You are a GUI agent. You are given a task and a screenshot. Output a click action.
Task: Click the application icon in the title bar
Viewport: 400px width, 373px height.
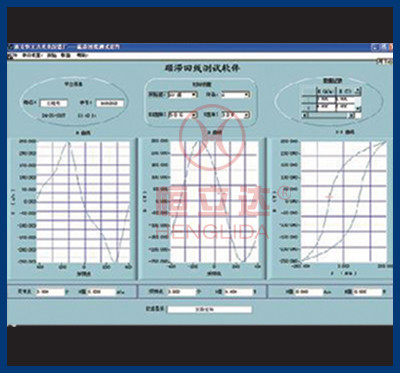[x=10, y=47]
